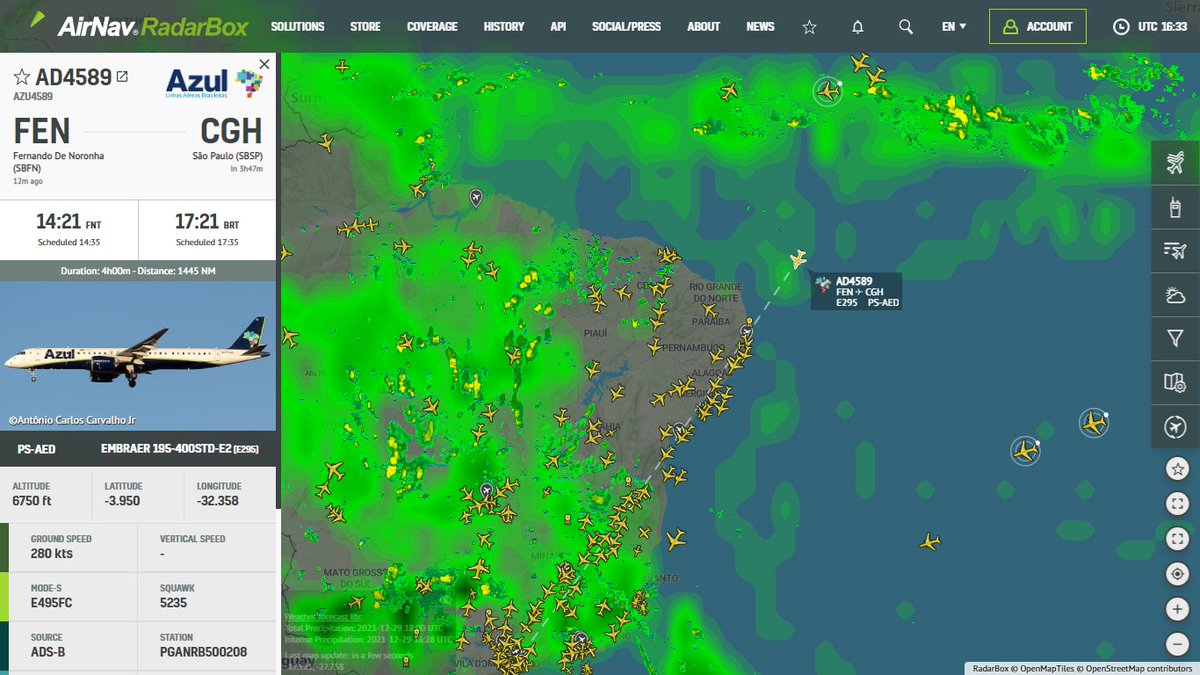
Task: Center map on my location
Action: (x=1176, y=574)
